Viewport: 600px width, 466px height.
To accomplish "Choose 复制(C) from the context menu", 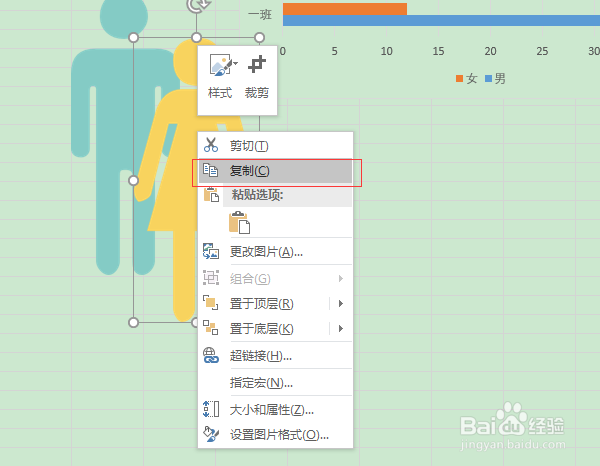I will 276,171.
